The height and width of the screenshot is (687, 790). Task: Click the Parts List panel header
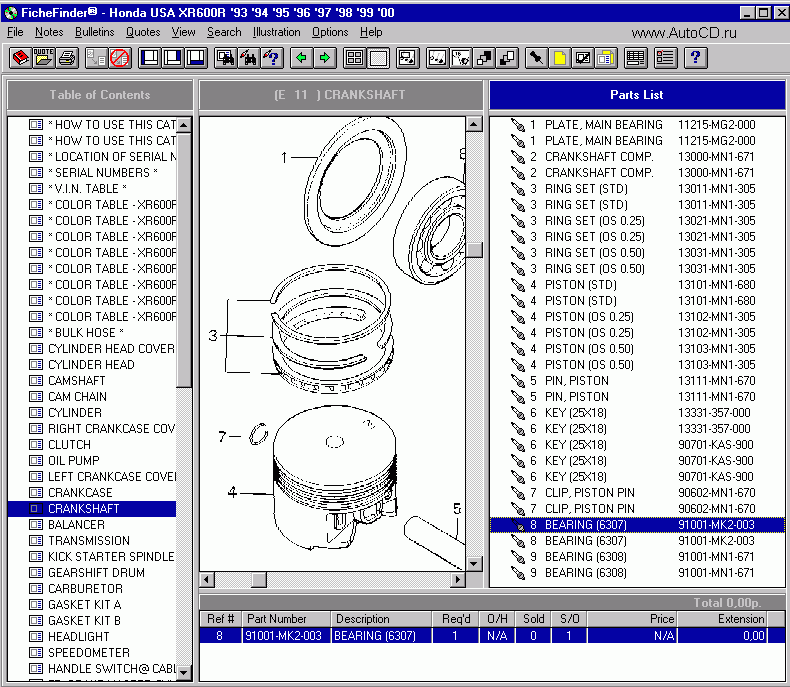point(637,95)
